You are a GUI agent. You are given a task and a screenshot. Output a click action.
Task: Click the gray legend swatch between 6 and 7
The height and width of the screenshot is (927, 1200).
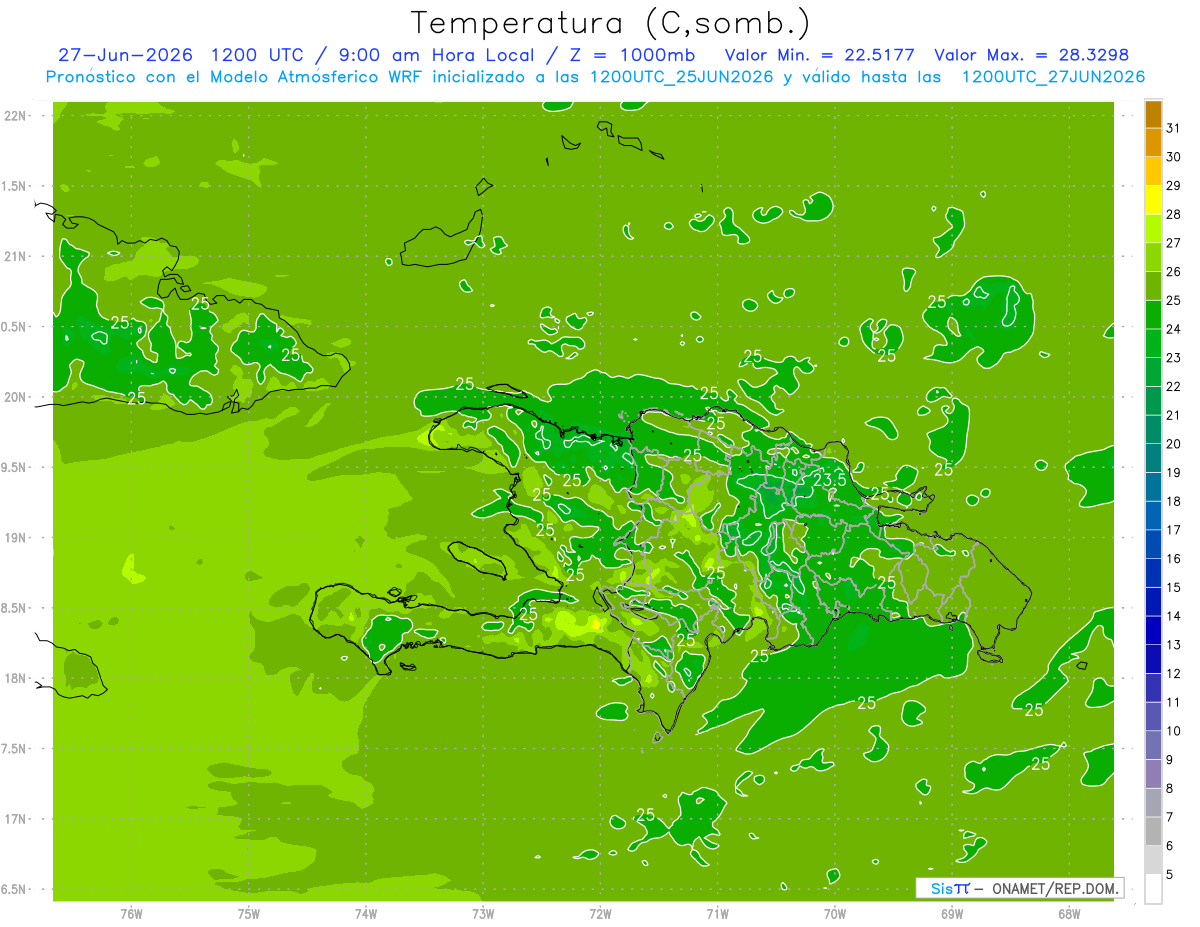pyautogui.click(x=1153, y=831)
